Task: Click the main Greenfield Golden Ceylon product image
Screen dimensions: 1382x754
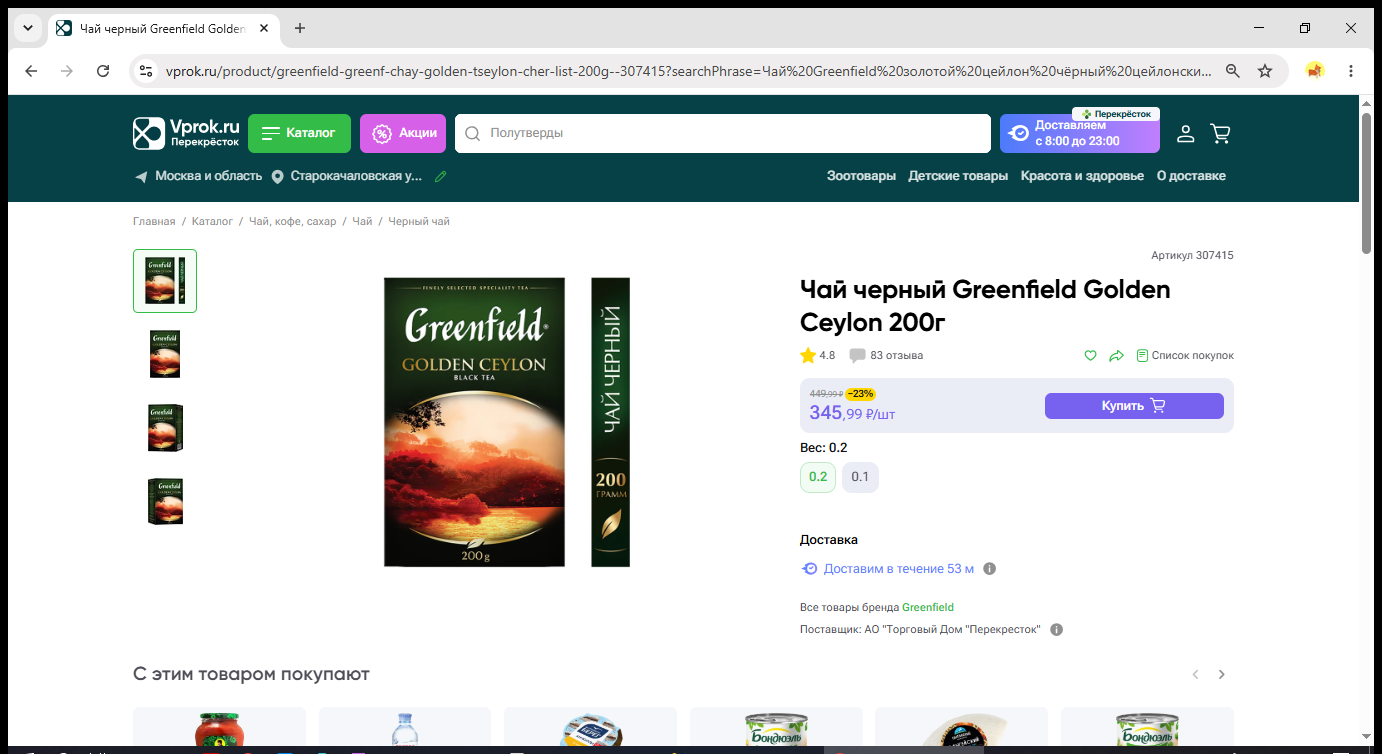Action: pos(507,422)
